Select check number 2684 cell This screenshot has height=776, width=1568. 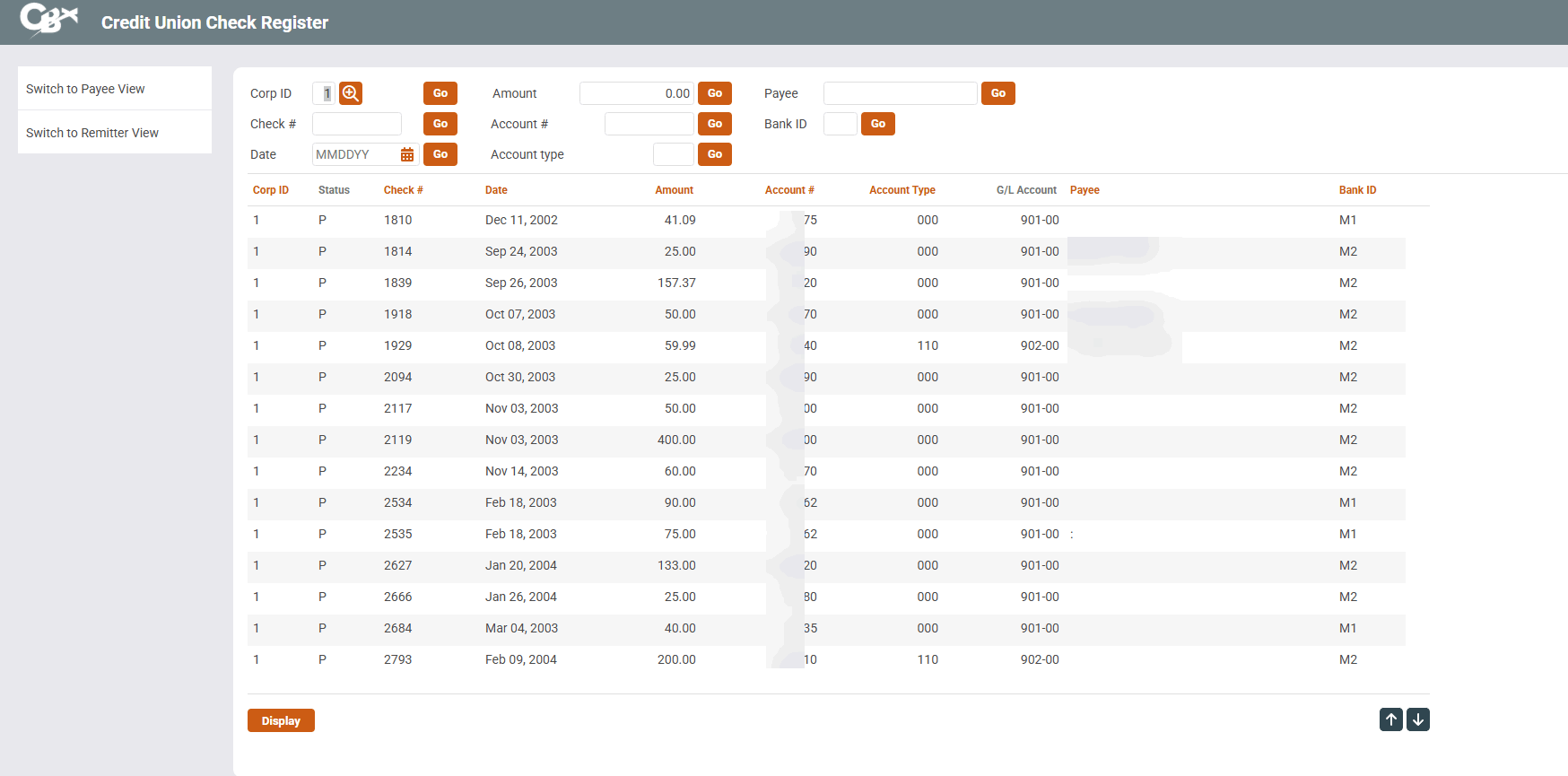coord(398,628)
